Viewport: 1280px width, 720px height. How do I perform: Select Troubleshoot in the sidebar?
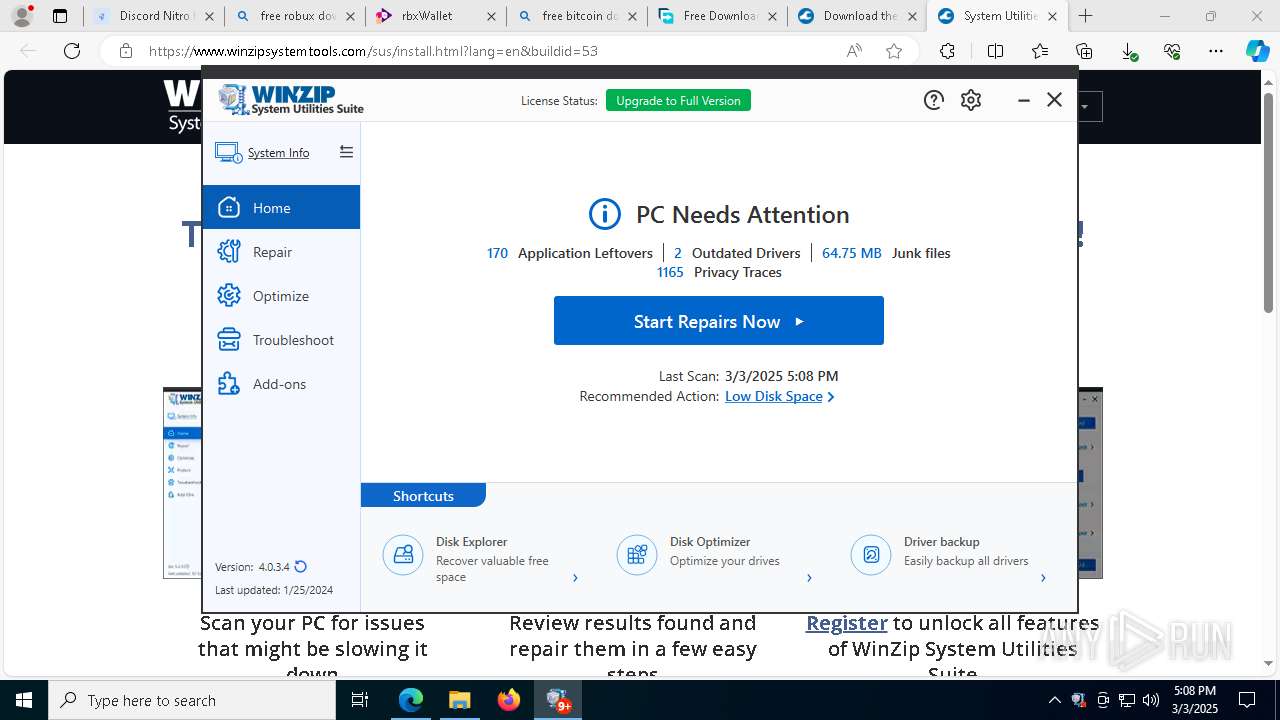click(281, 340)
